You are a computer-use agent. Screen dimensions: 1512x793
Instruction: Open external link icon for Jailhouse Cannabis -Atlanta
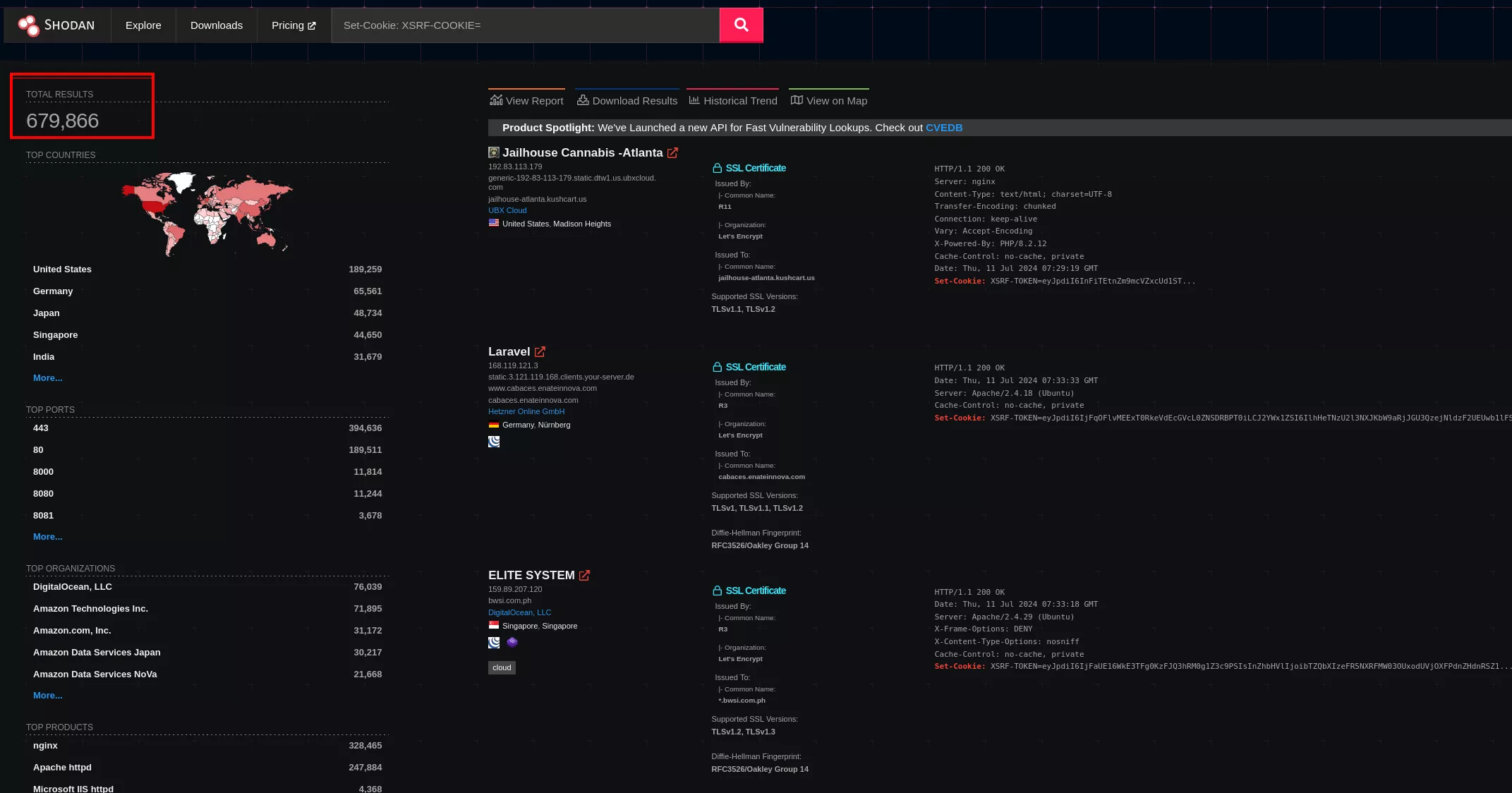click(672, 153)
